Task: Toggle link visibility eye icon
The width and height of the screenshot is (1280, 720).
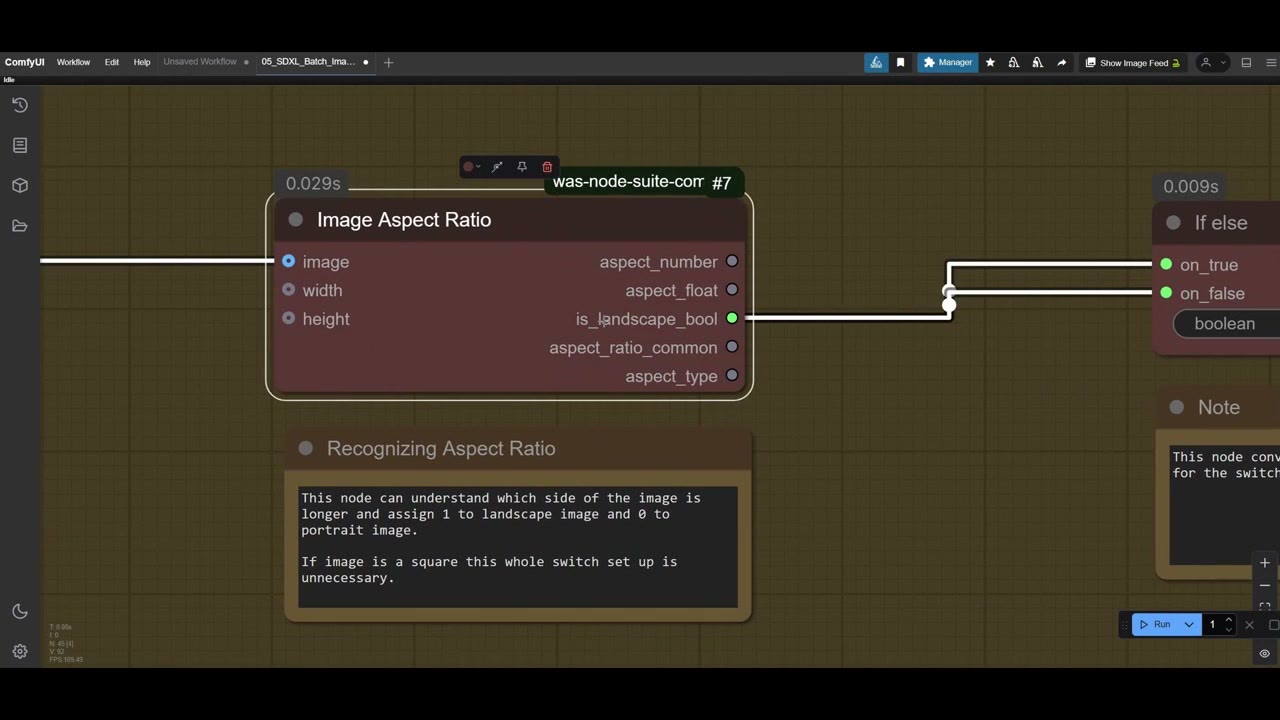Action: 1265,653
